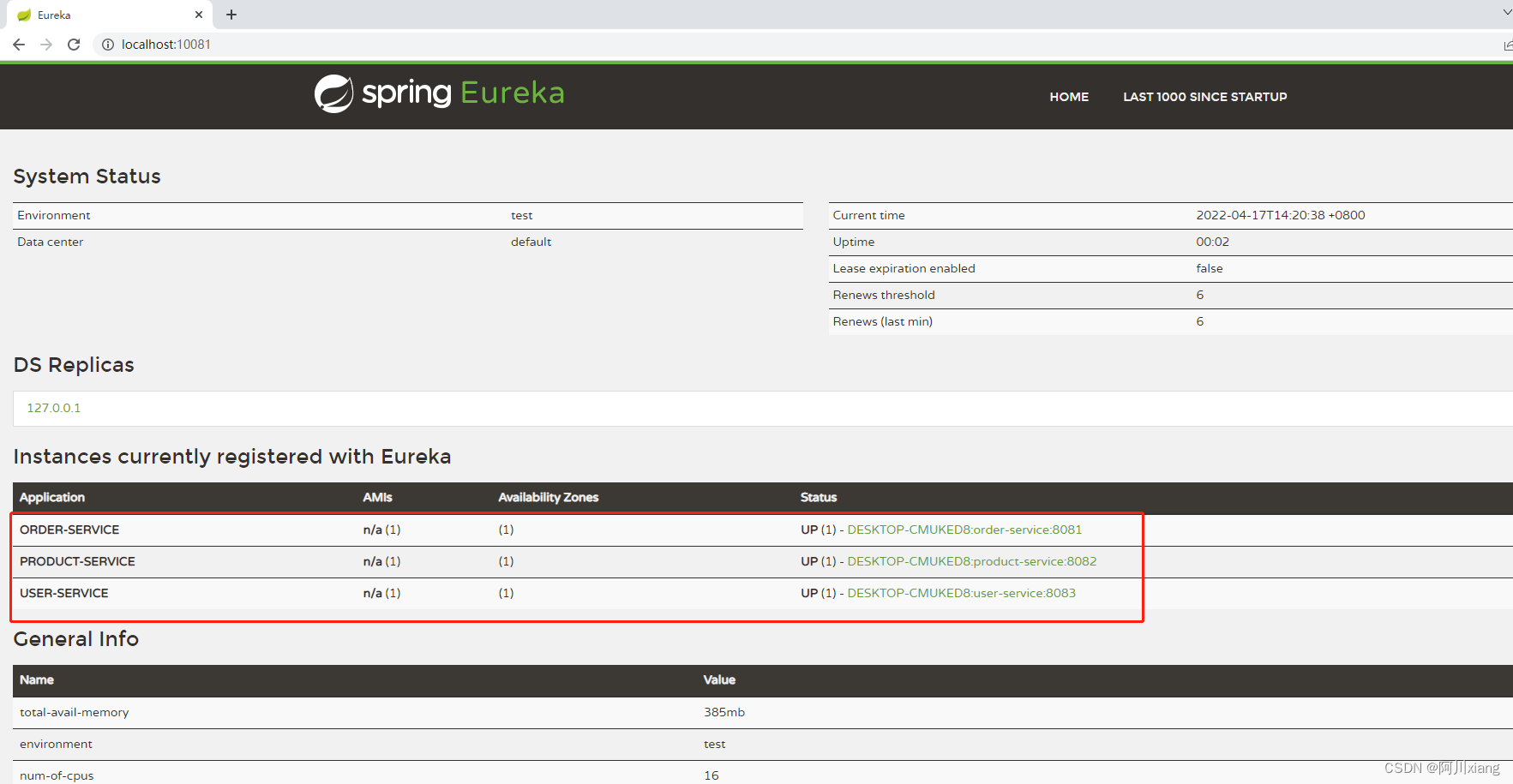The height and width of the screenshot is (784, 1513).
Task: Click the 385mb memory value
Action: coord(724,712)
